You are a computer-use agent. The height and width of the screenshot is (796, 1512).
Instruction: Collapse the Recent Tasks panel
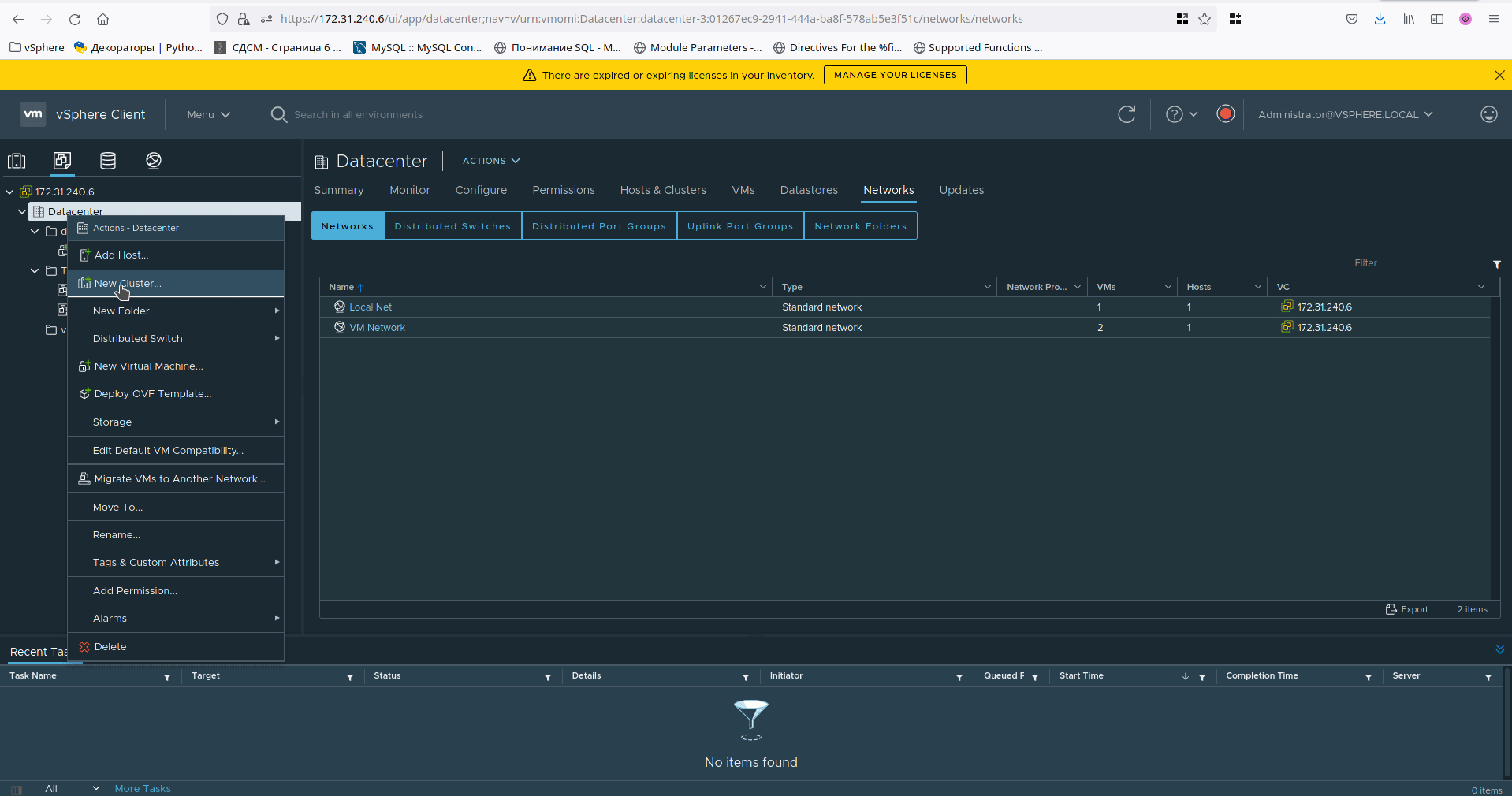coord(1499,649)
